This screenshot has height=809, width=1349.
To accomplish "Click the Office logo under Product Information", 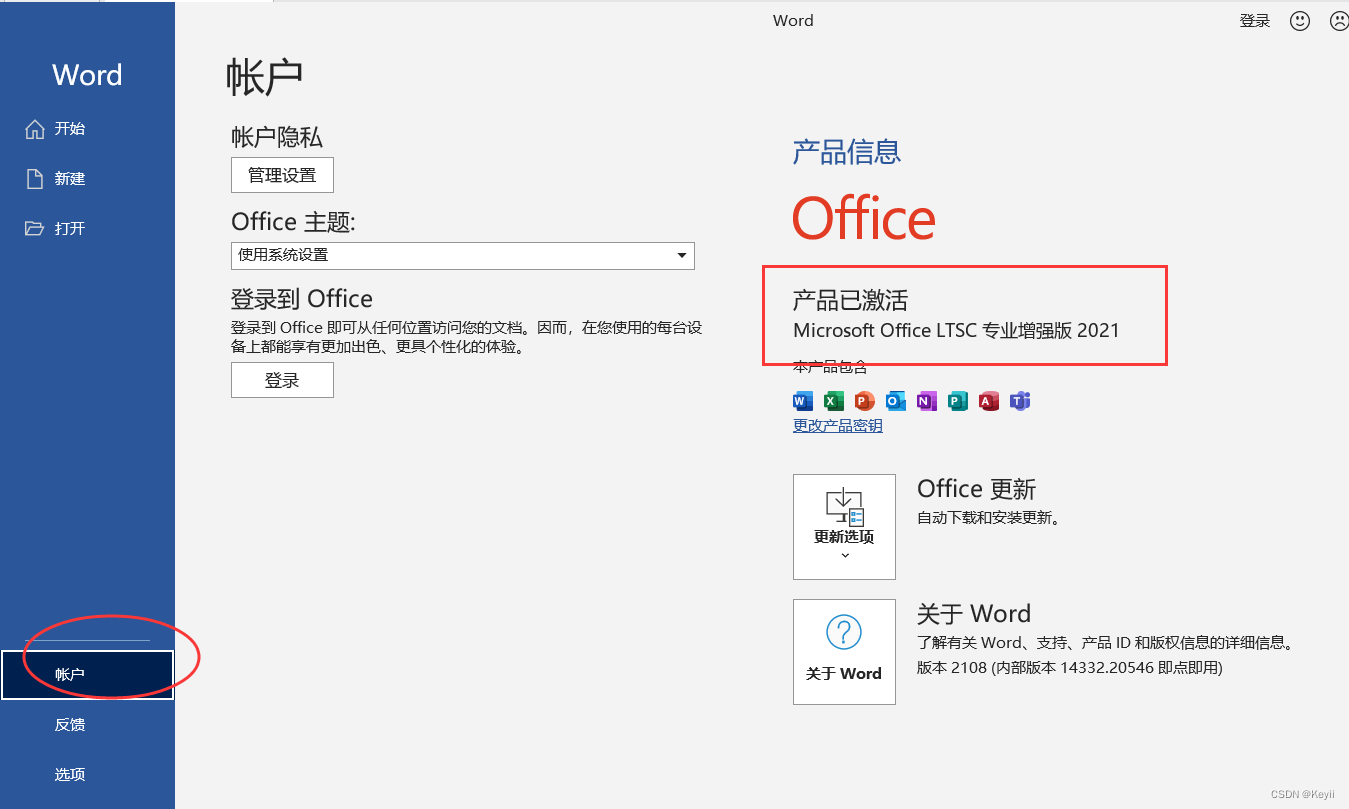I will pos(864,218).
